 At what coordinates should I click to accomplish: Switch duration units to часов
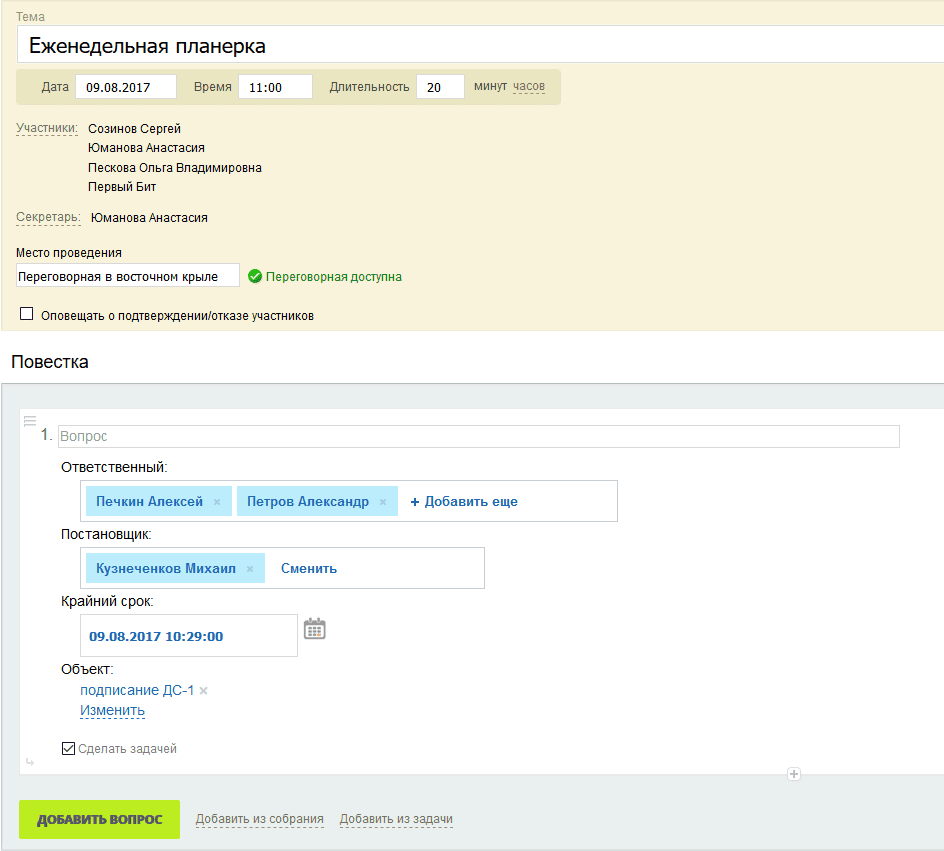[x=529, y=87]
